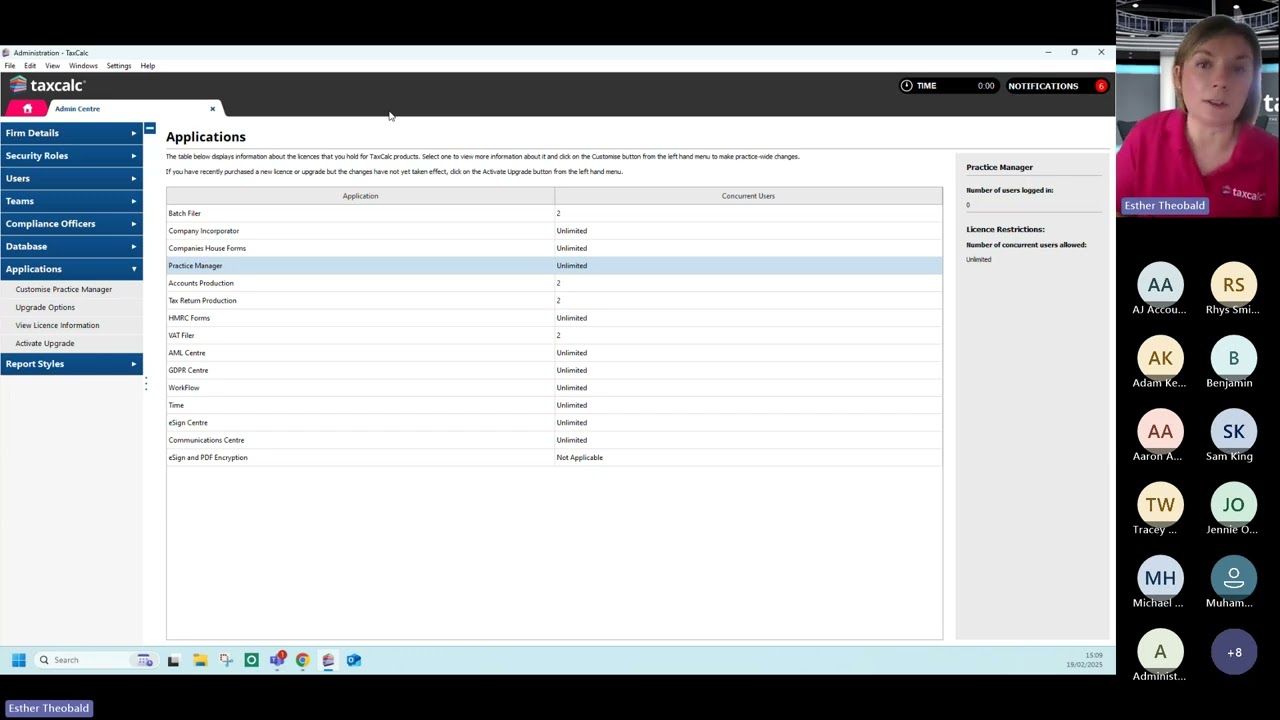Click Customise Practice Manager link
The width and height of the screenshot is (1280, 720).
[64, 289]
